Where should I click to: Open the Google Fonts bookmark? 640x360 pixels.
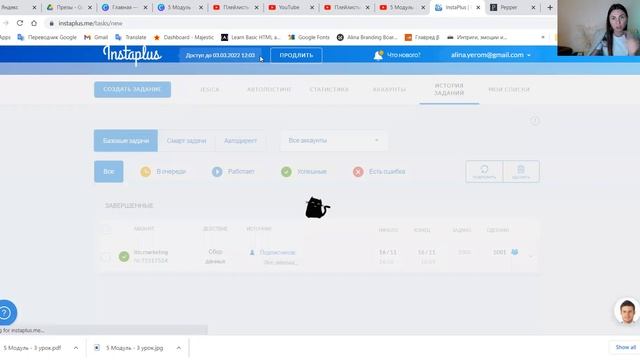(309, 37)
